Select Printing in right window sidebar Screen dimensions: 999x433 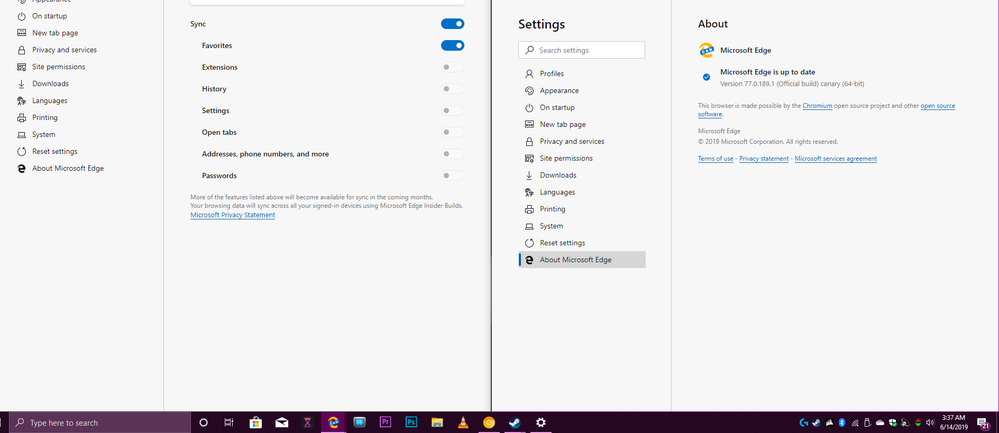click(x=582, y=209)
